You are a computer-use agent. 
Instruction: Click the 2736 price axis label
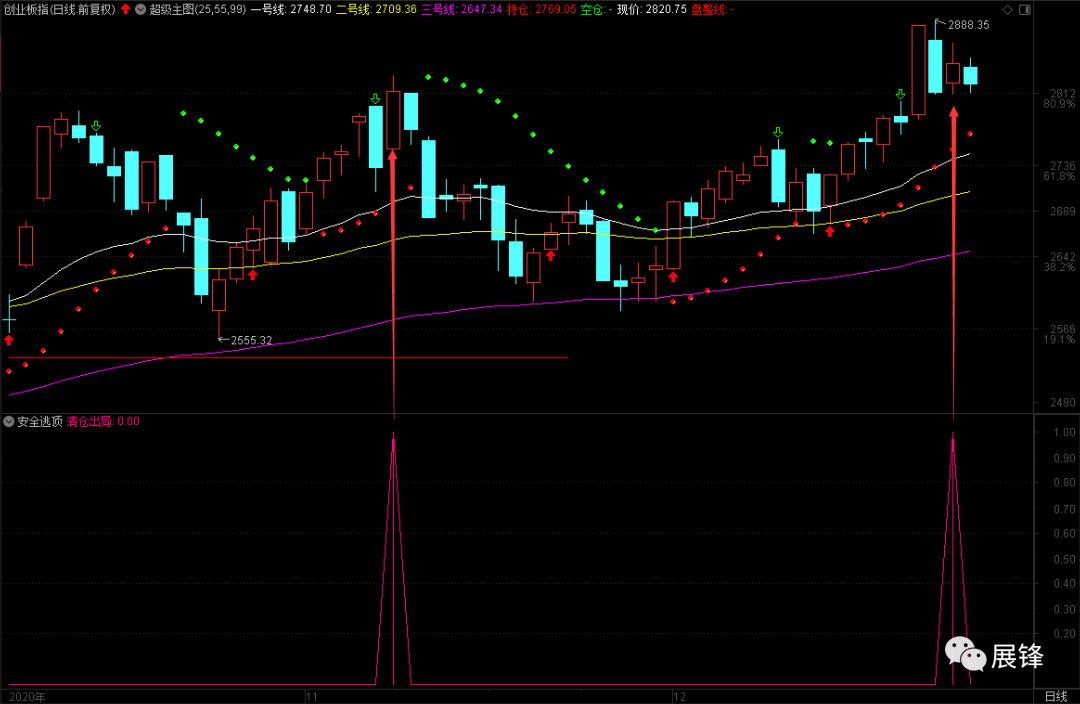click(1063, 166)
